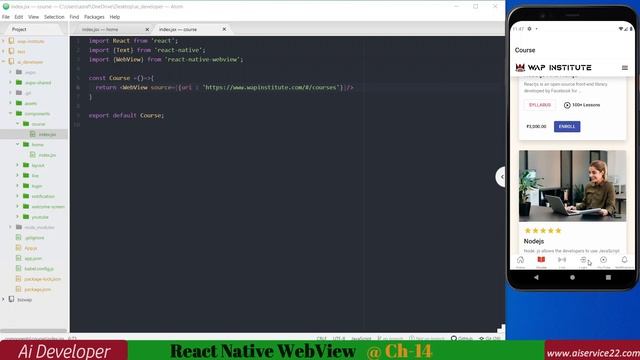Click the settings gear icon in phone status bar
Viewport: 640px width, 360px height.
click(529, 29)
